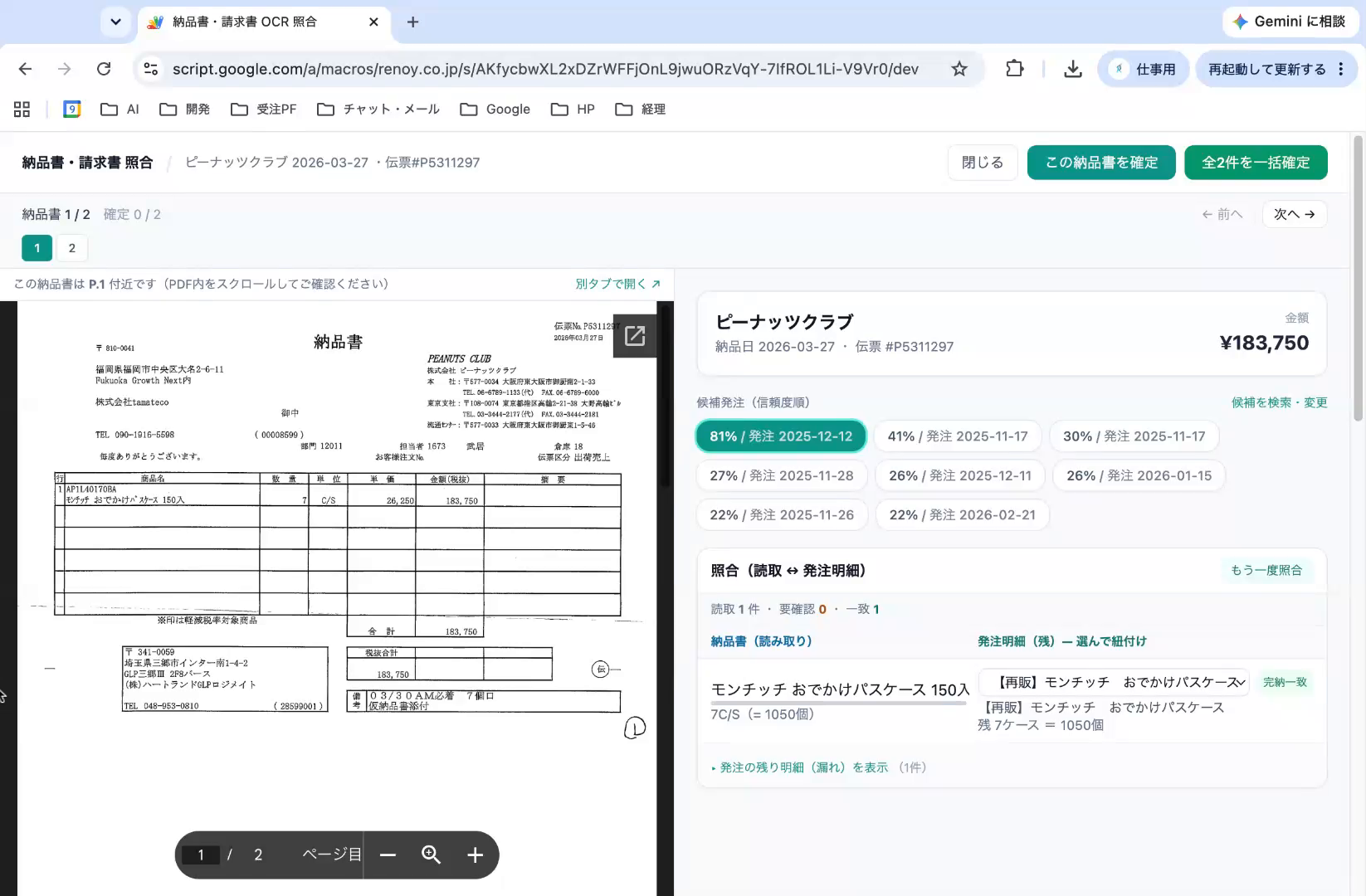Open the tab search dropdown arrow
Screen dimensions: 1366x896
tap(115, 22)
